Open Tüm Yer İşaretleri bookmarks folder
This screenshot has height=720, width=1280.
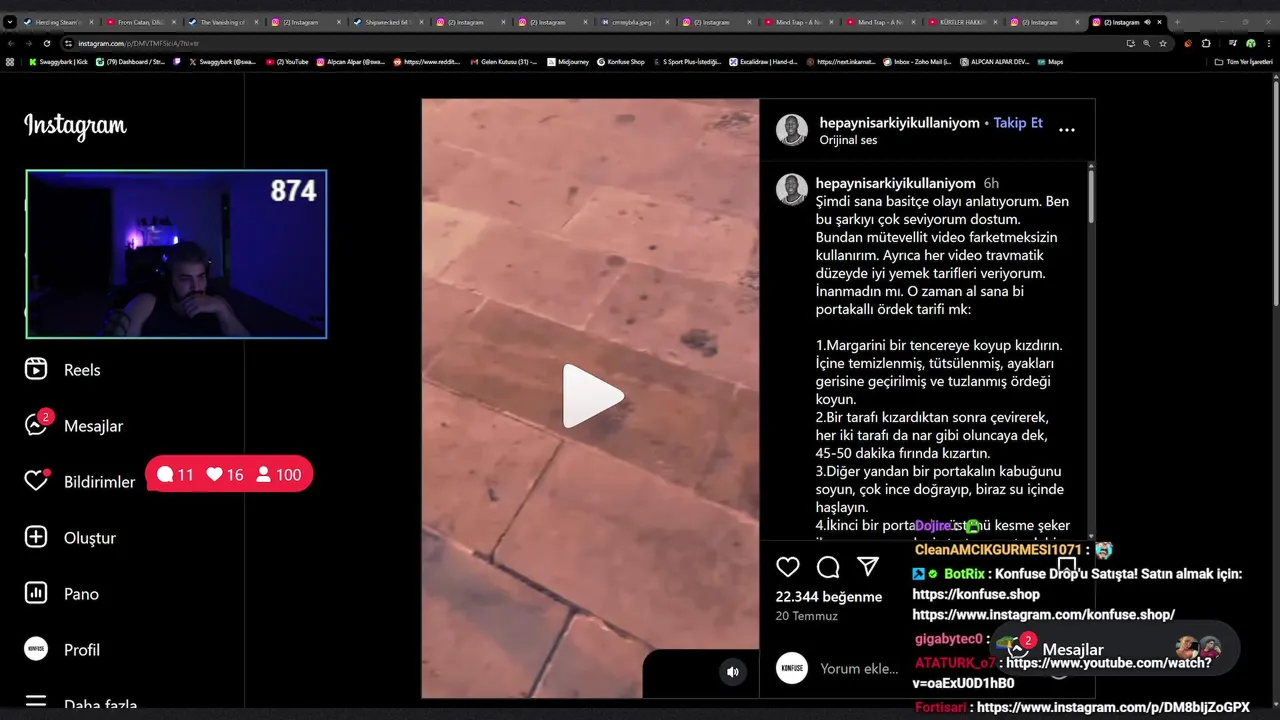[1244, 62]
